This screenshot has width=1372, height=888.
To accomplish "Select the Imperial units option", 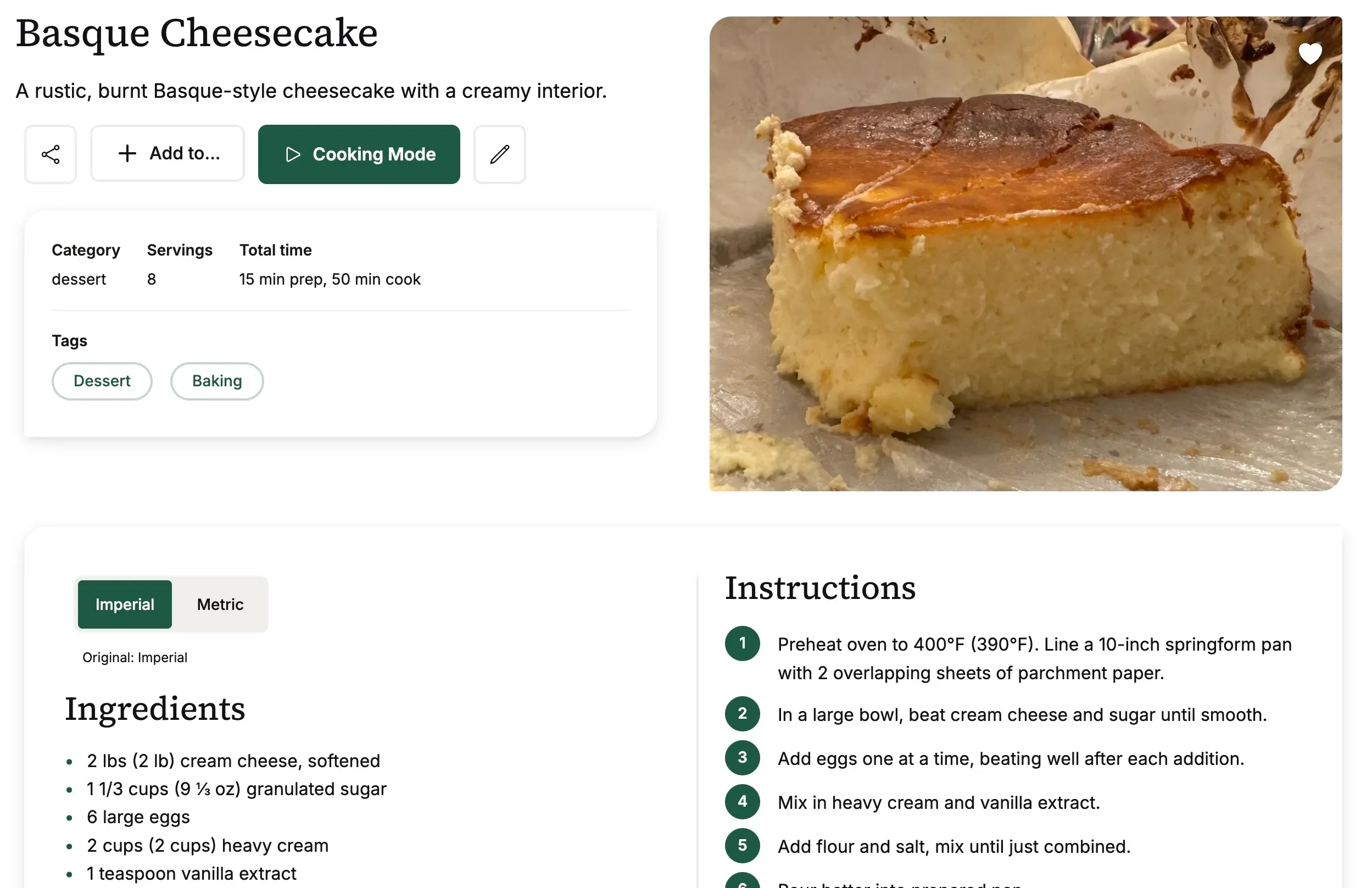I will pyautogui.click(x=125, y=604).
